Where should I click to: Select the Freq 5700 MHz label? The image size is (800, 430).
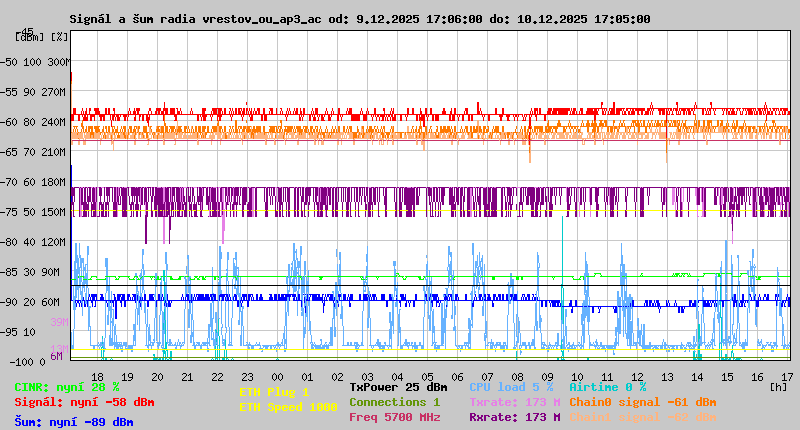394,417
